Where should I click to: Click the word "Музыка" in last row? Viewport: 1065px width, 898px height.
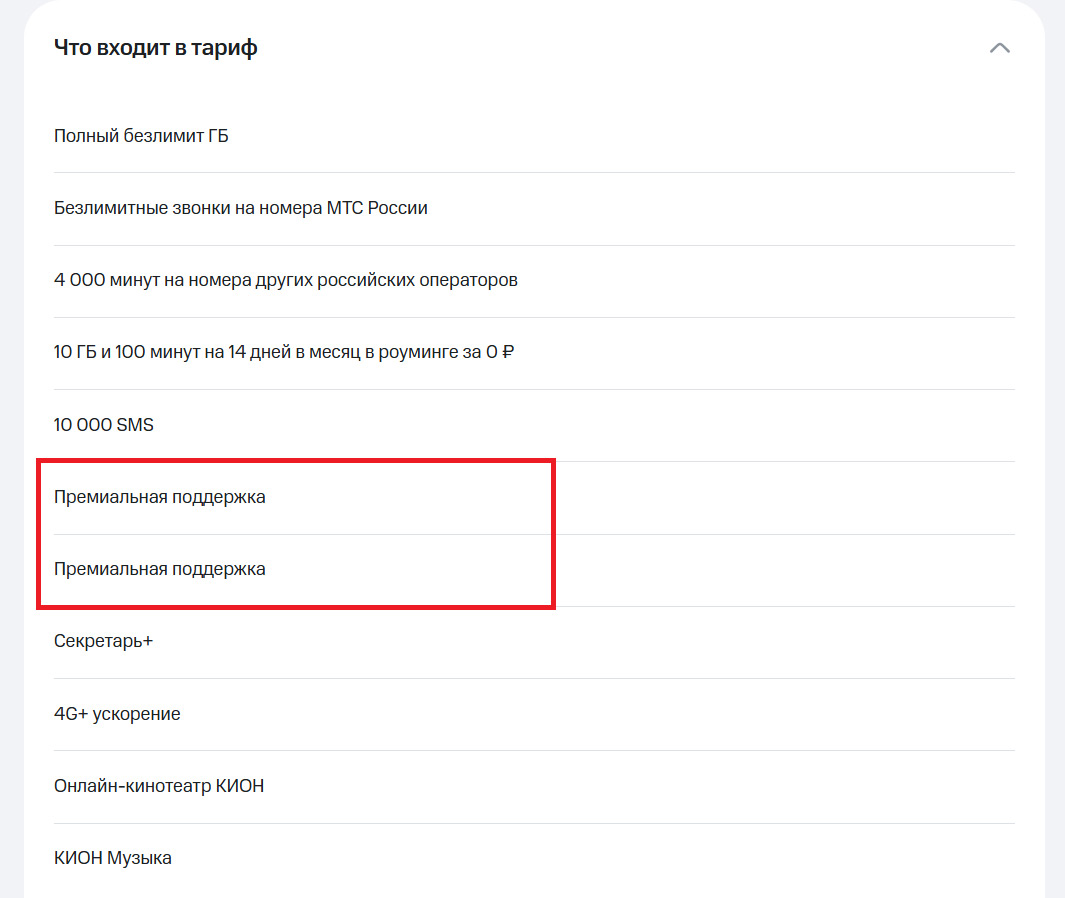click(x=140, y=858)
